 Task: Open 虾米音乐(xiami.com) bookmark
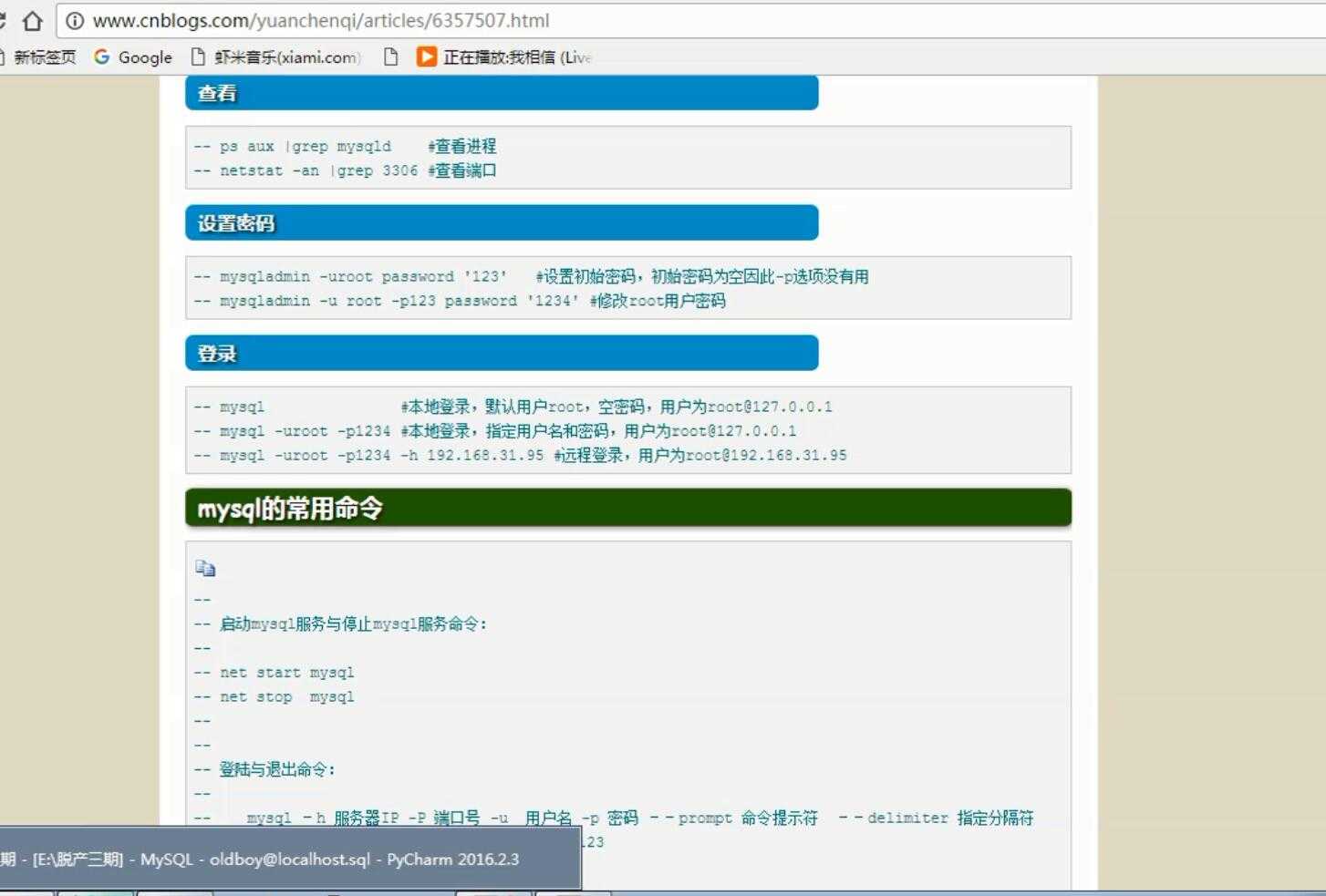[276, 57]
